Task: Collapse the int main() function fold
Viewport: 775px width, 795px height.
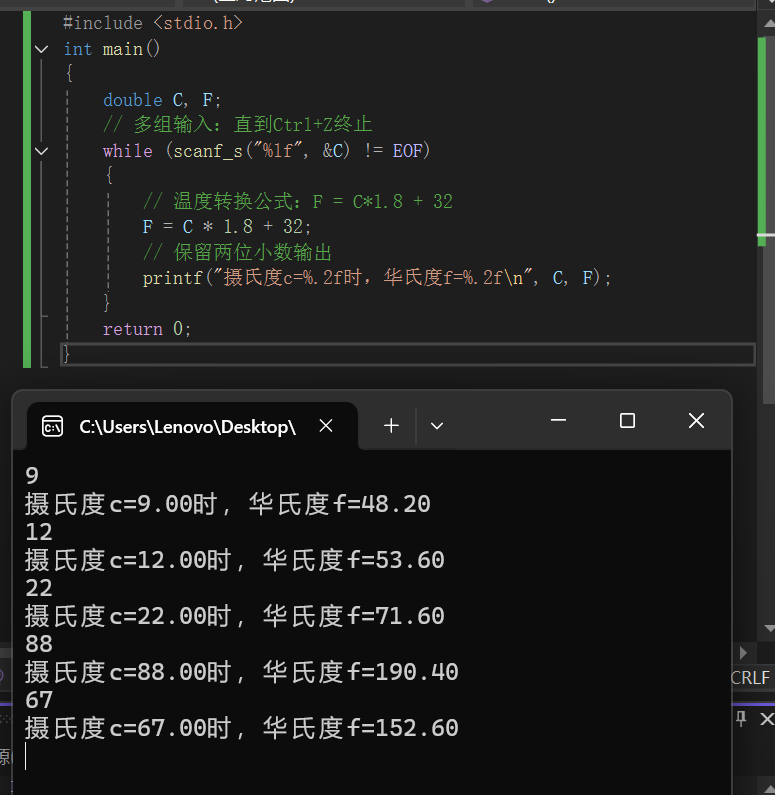Action: point(42,50)
